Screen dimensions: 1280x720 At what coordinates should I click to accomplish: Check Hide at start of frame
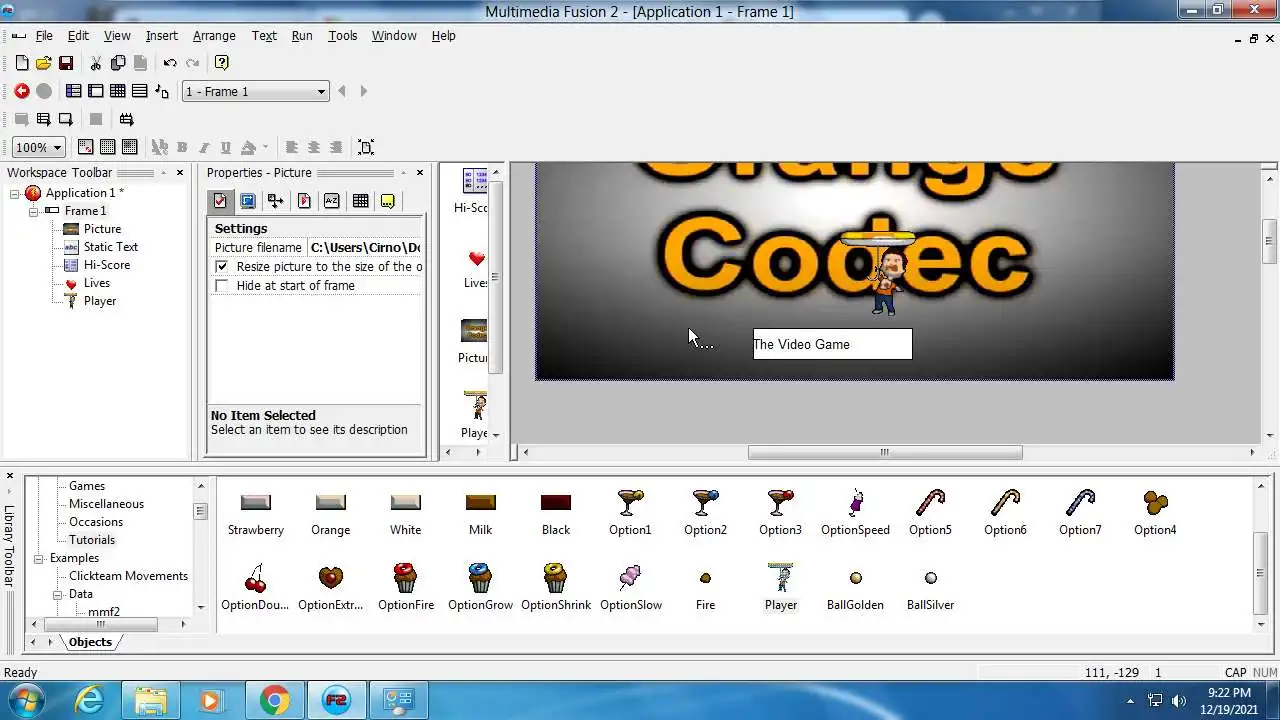coord(222,286)
